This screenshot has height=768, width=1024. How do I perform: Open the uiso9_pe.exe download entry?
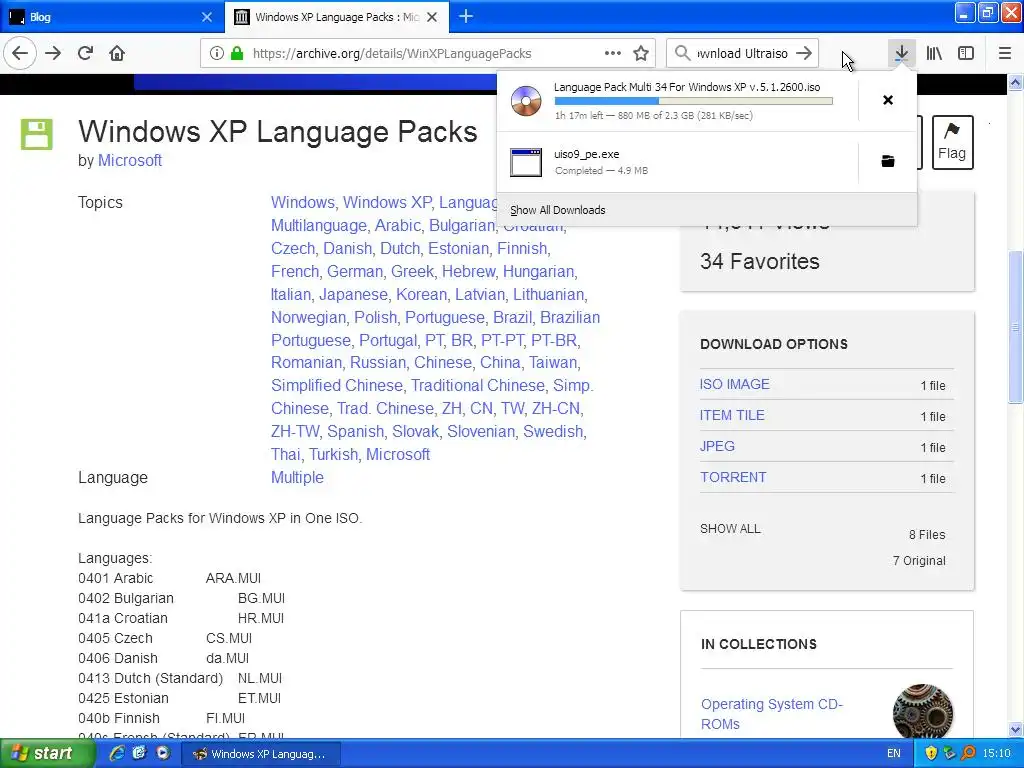coord(677,162)
